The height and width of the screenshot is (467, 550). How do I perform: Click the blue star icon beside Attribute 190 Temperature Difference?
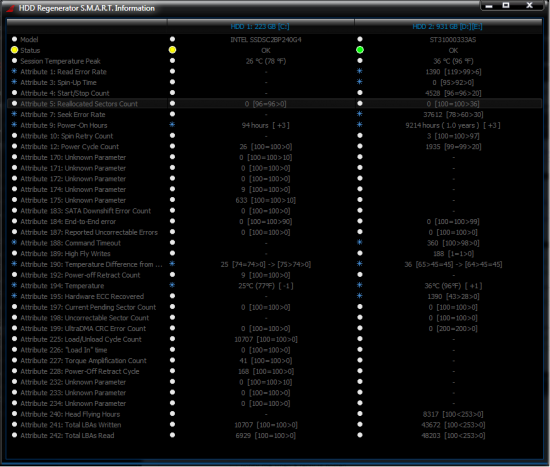point(14,264)
